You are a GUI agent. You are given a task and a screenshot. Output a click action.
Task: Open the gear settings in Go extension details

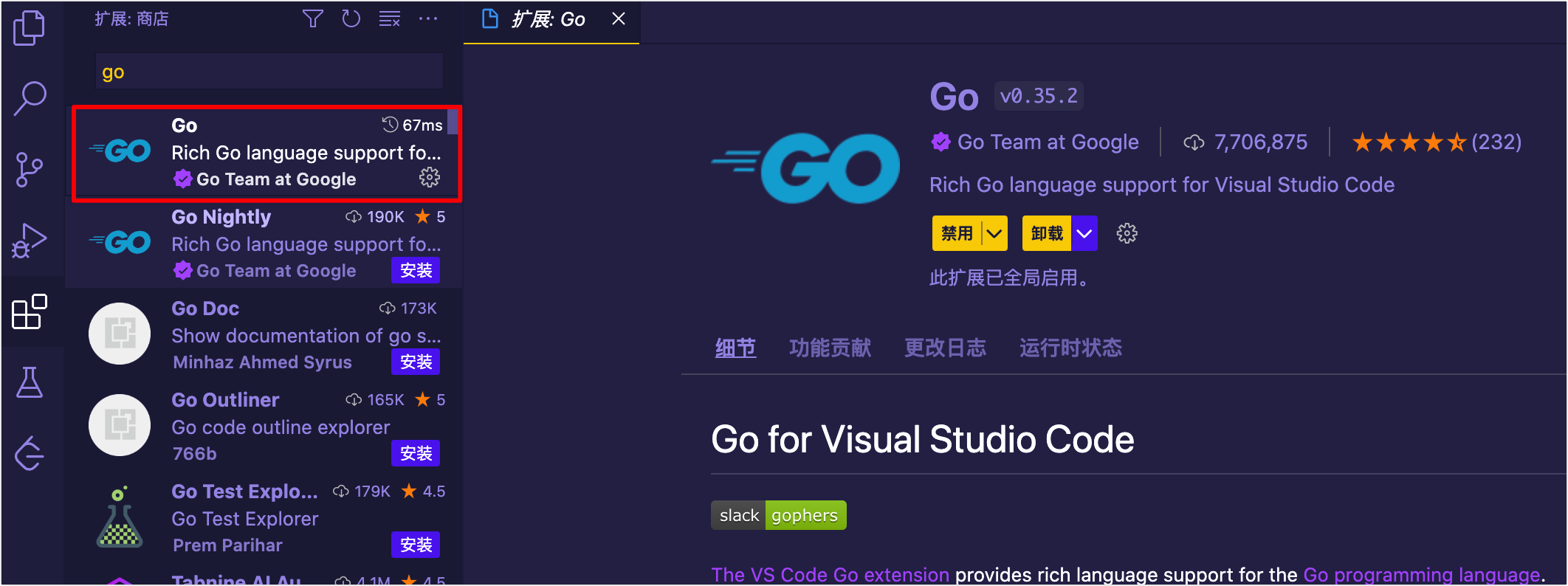(1127, 233)
